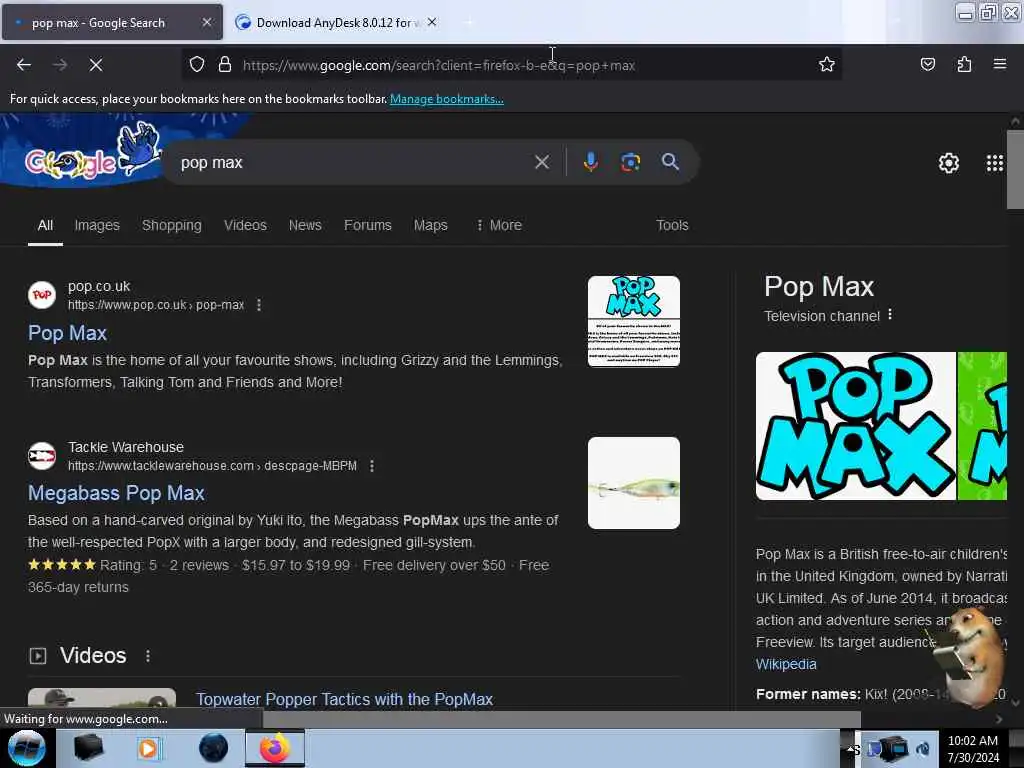Submit search with magnifier icon
This screenshot has height=768, width=1024.
[x=670, y=162]
